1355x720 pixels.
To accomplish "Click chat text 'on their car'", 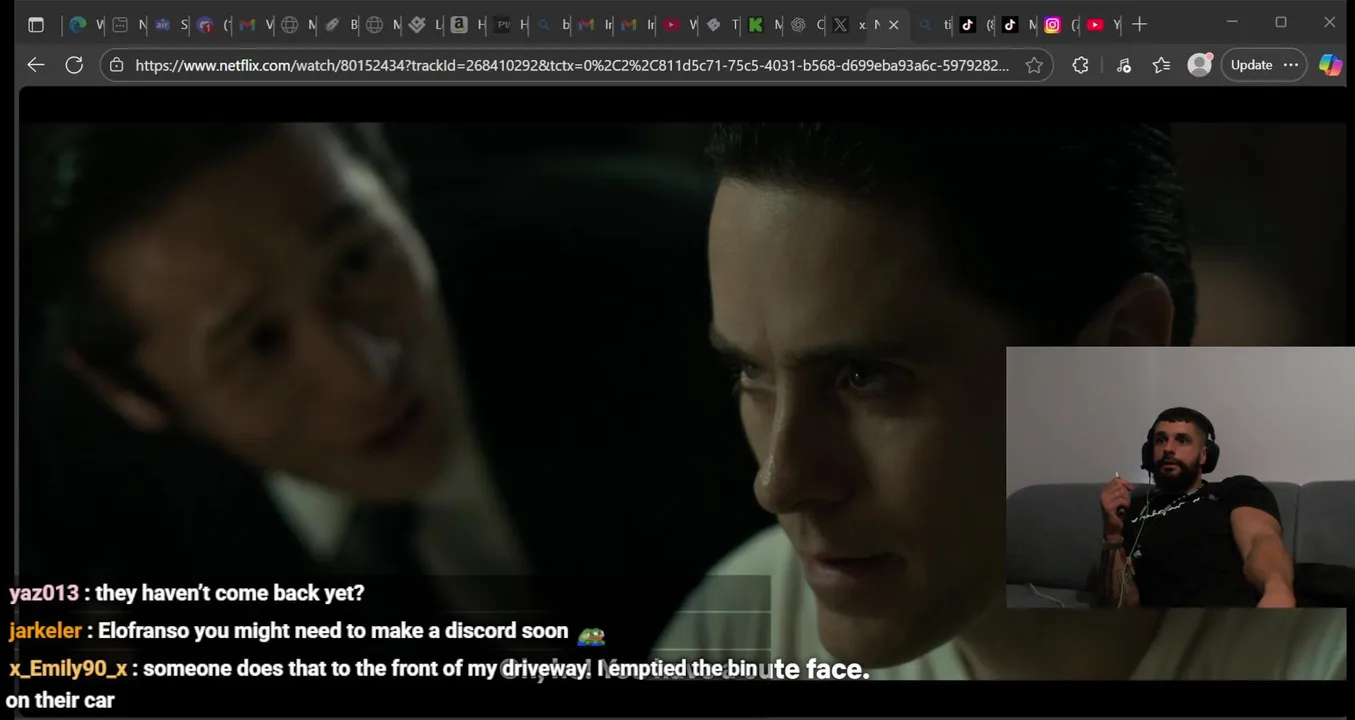I will [x=60, y=700].
